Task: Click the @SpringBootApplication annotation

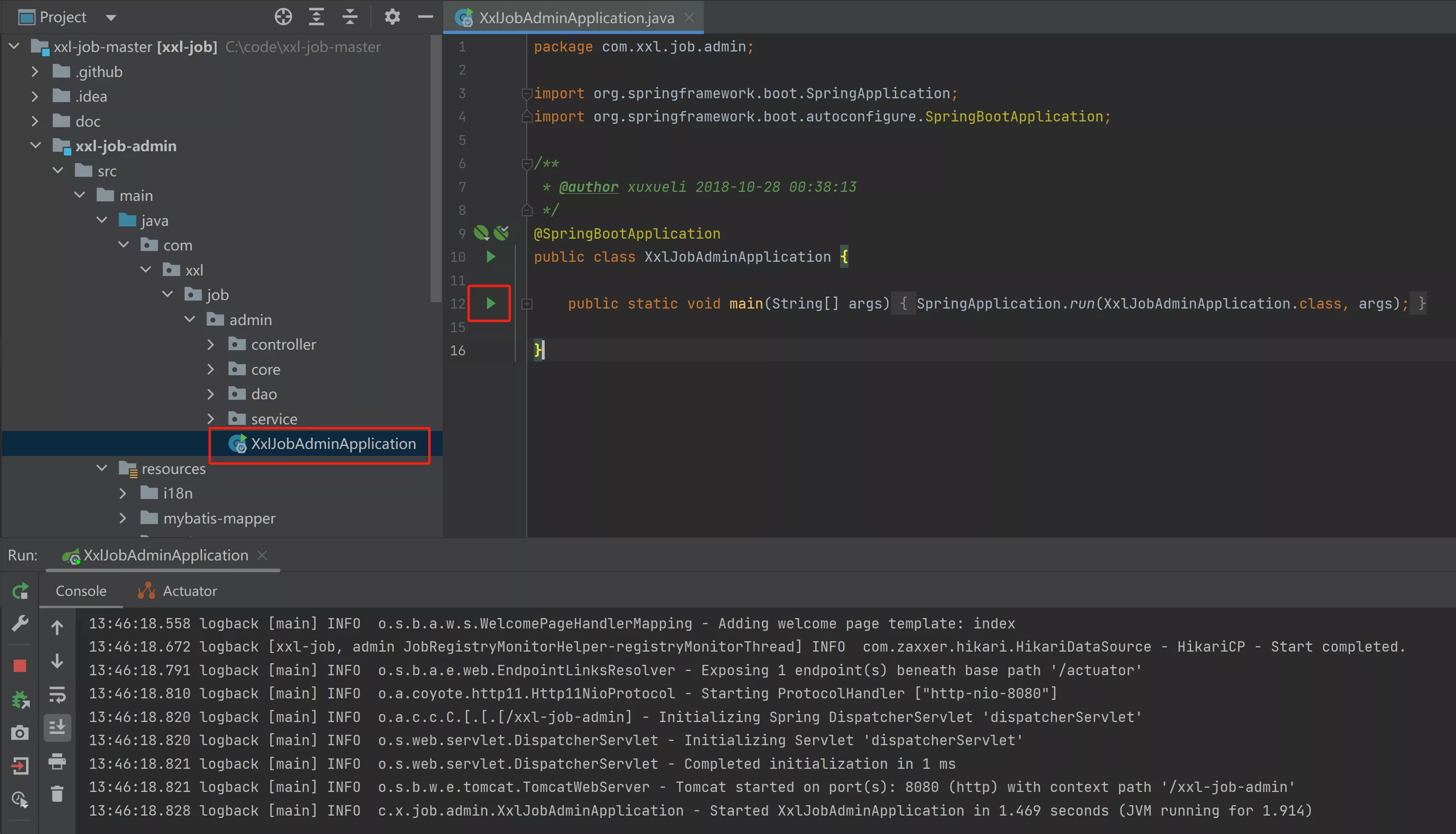Action: coord(627,234)
